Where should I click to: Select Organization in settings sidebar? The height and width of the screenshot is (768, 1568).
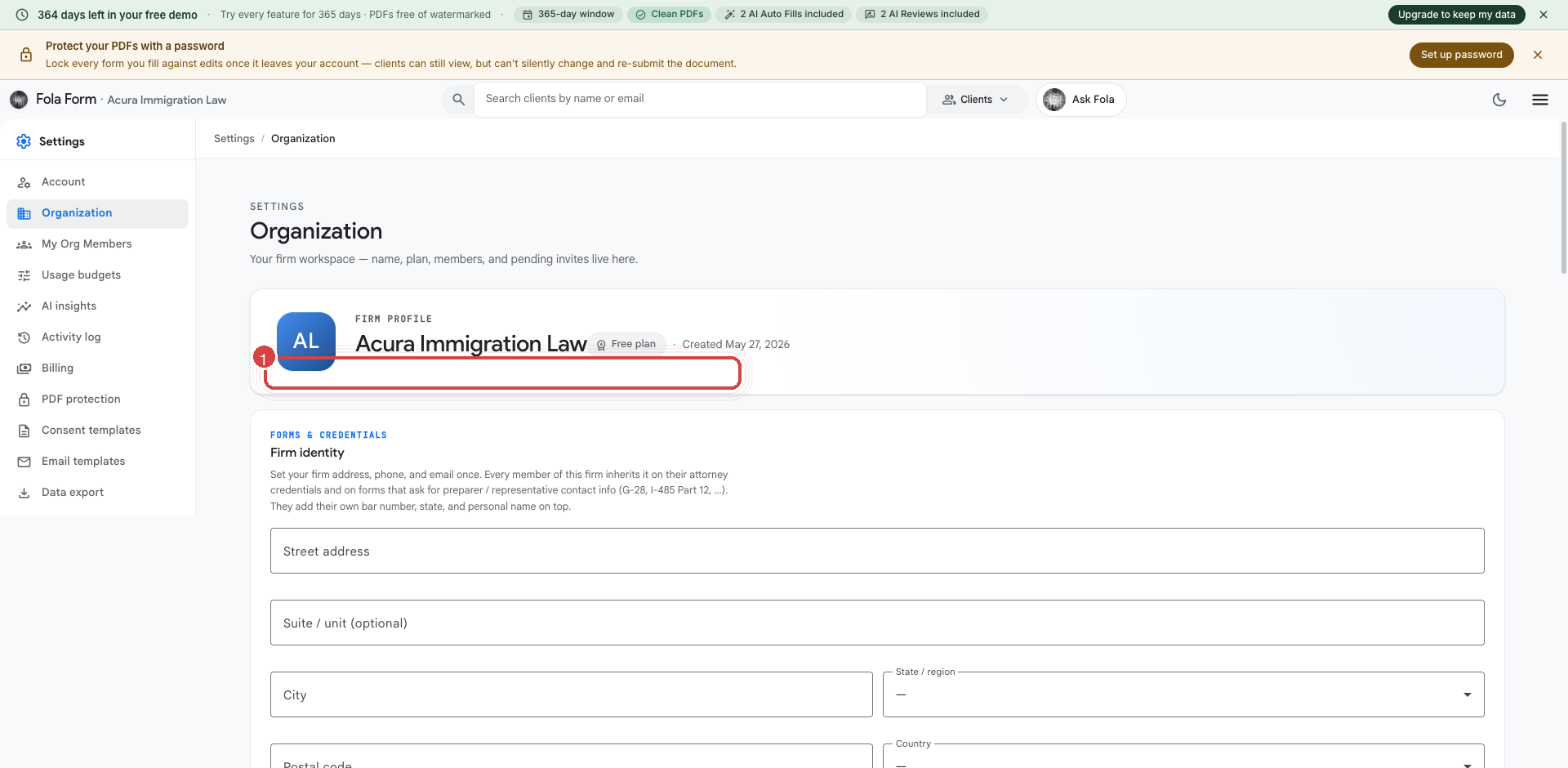click(x=97, y=213)
